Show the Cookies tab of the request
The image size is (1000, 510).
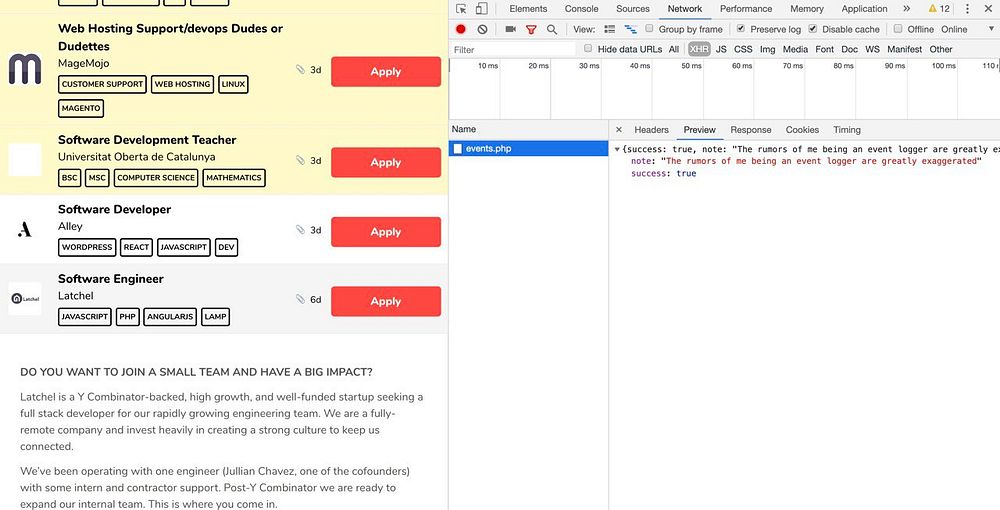[x=802, y=129]
